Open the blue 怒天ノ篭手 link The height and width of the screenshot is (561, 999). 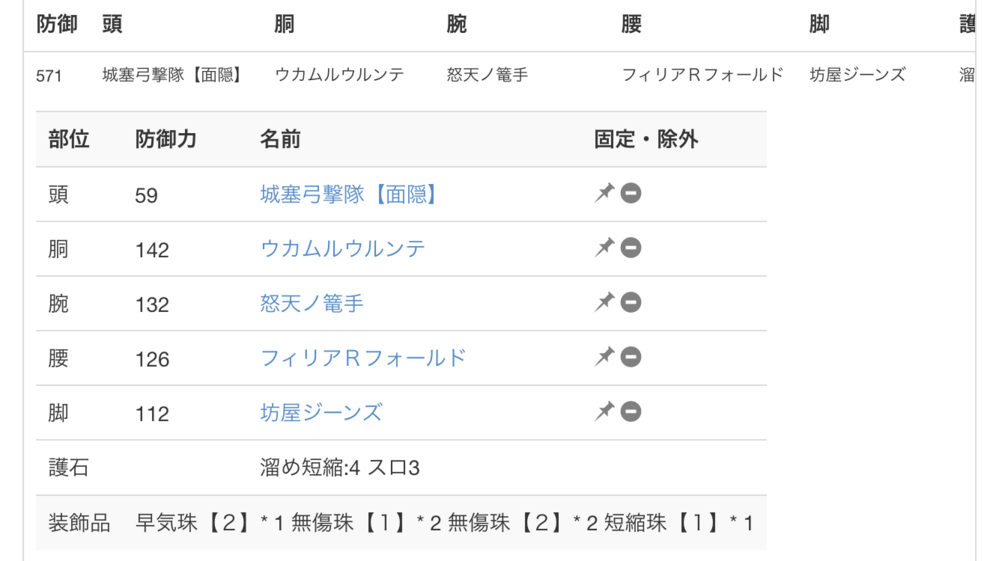click(312, 303)
